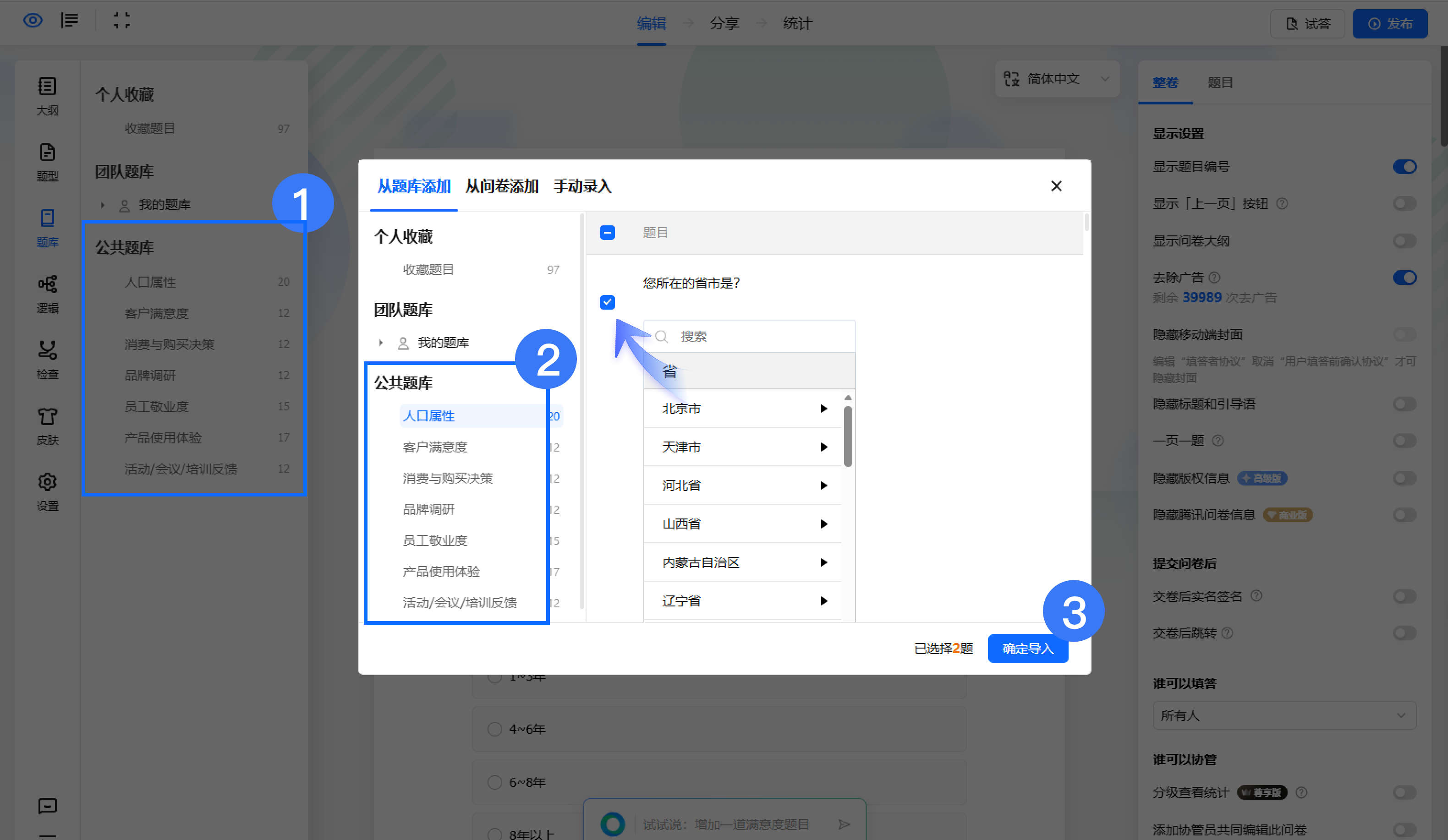Switch to 从题库添加 tab
Screen dimensions: 1448x840
[x=414, y=186]
